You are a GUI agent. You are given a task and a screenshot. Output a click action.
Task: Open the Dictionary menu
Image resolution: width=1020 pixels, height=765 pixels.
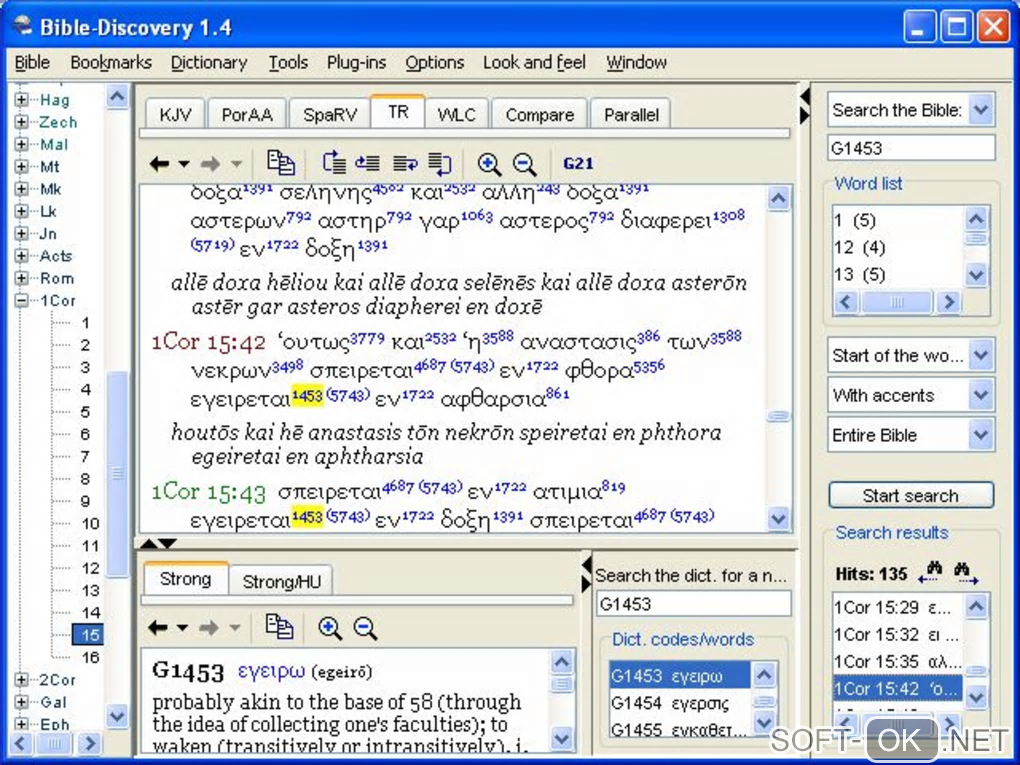[209, 62]
